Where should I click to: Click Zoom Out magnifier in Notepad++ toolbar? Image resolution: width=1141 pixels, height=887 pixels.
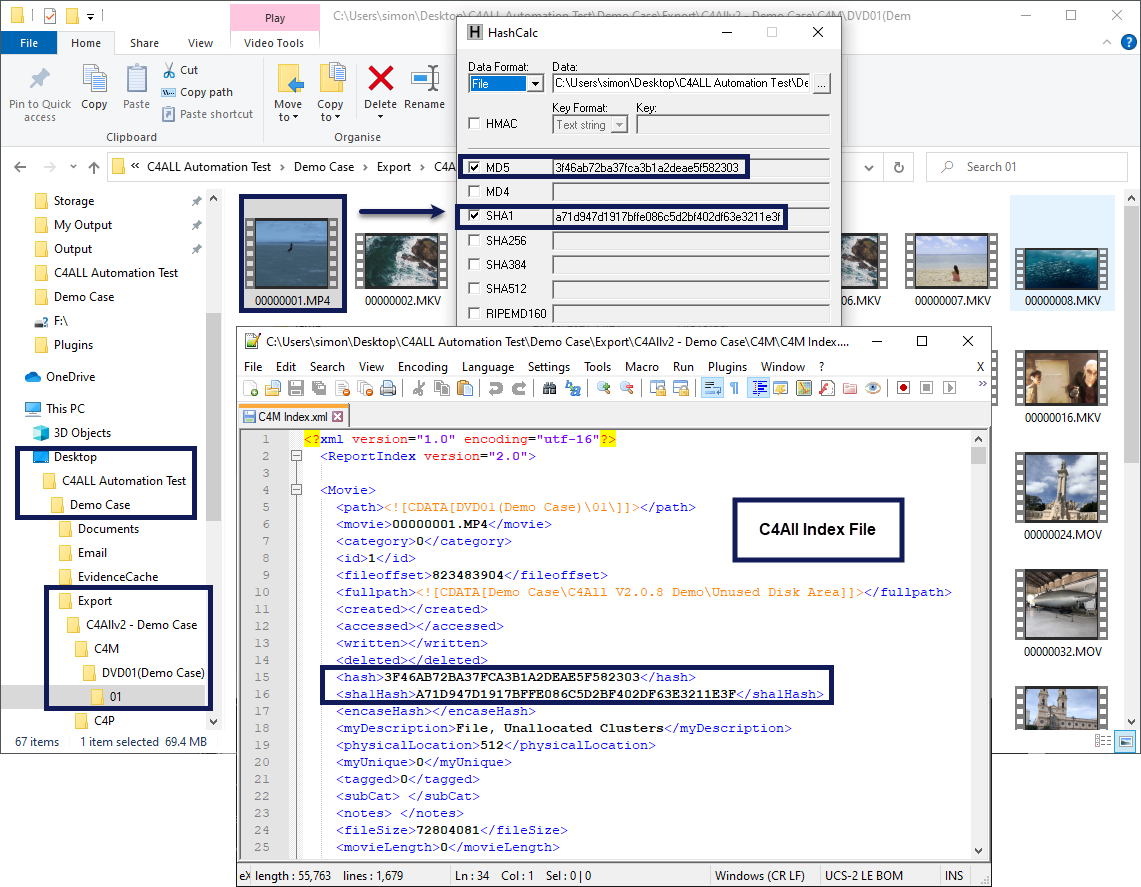pos(627,389)
